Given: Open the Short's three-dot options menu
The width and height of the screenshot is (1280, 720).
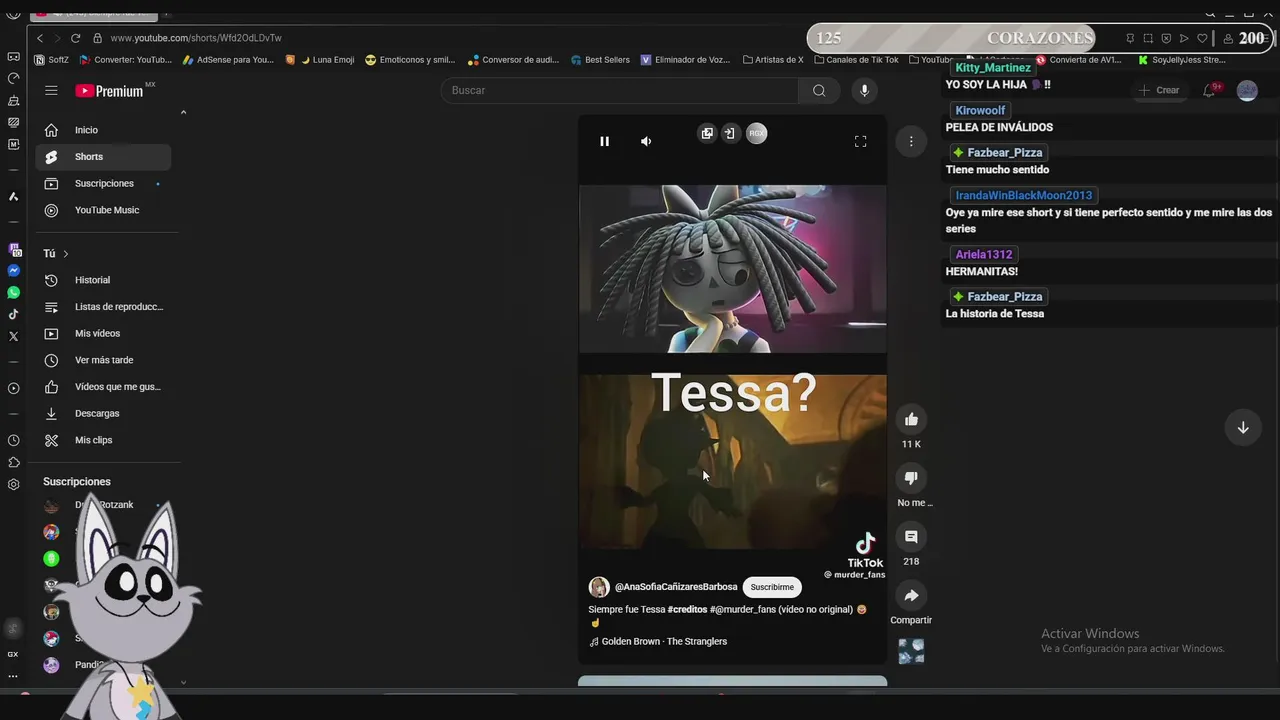Looking at the screenshot, I should [x=911, y=141].
